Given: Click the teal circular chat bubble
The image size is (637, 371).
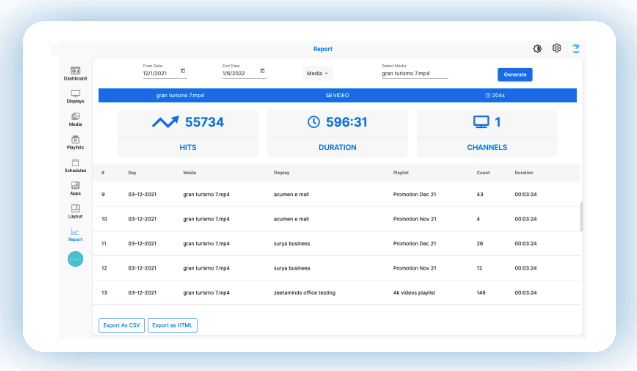Looking at the screenshot, I should pos(75,259).
